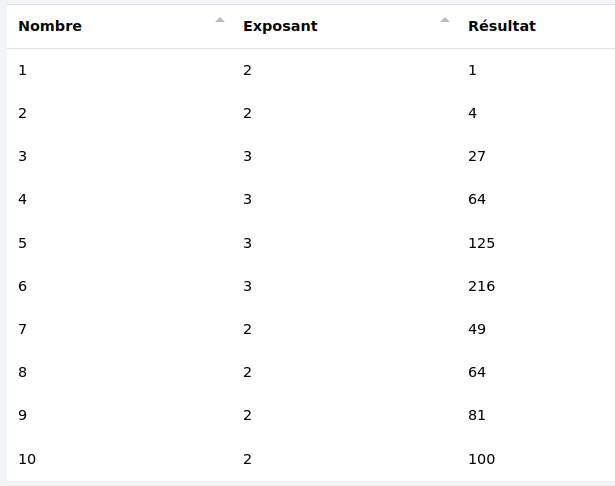Select the Nombre cell with value 7
This screenshot has height=486, width=615.
(x=23, y=329)
